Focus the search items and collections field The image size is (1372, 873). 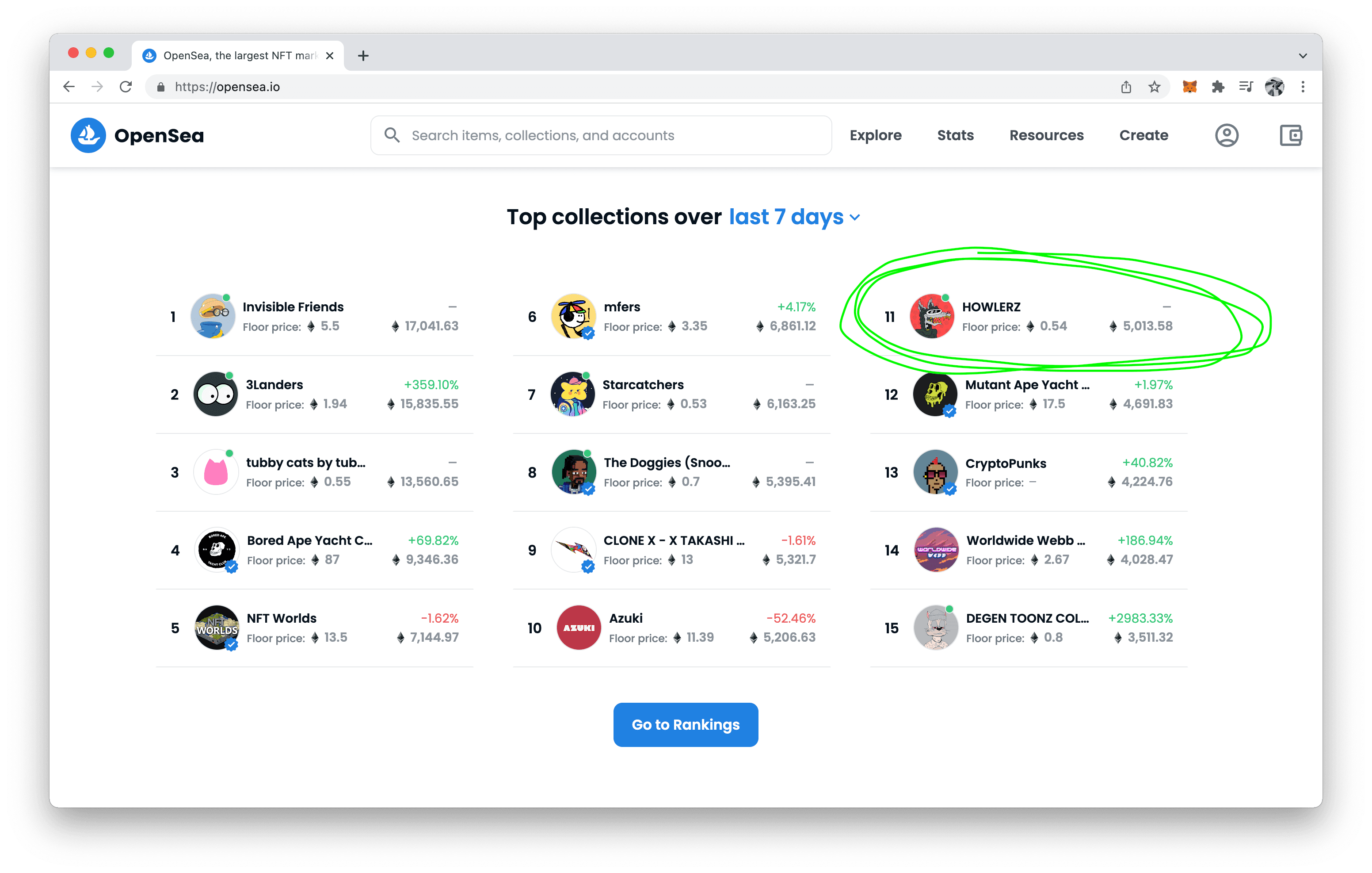coord(601,135)
